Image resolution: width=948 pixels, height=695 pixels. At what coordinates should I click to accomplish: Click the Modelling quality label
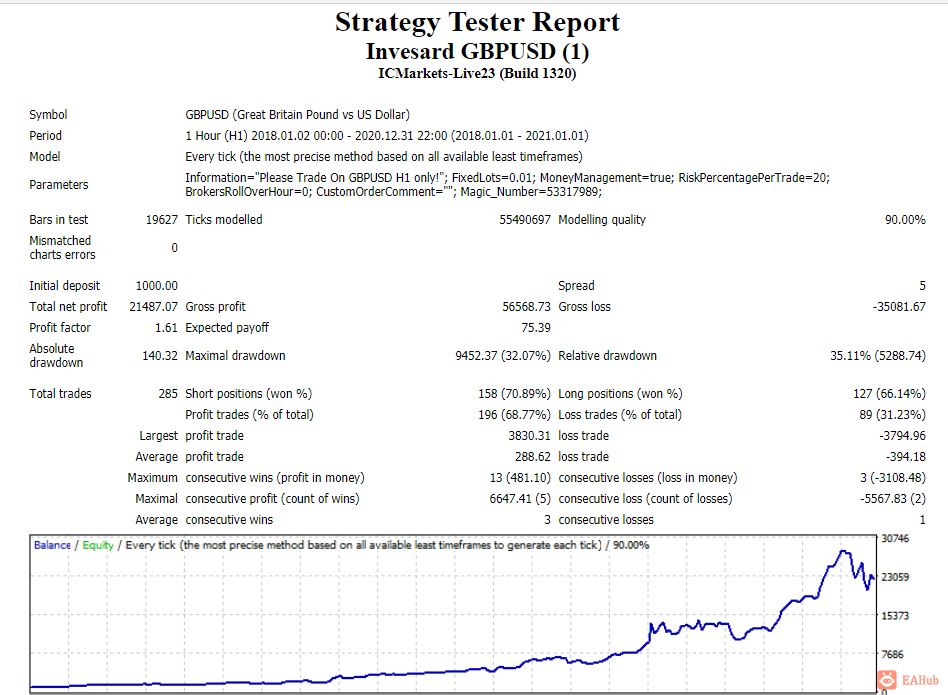click(x=602, y=219)
